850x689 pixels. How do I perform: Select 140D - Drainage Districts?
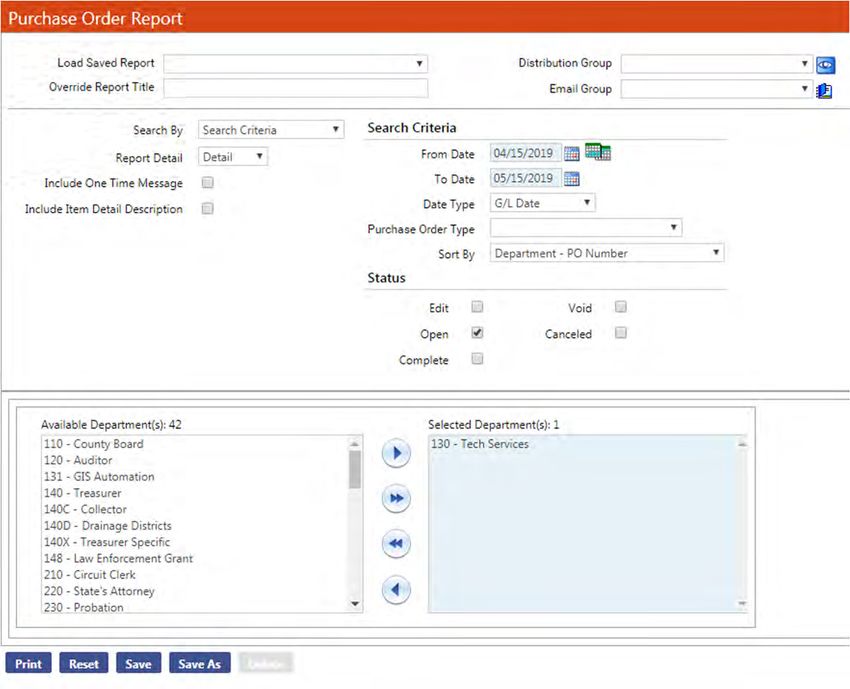click(x=107, y=525)
